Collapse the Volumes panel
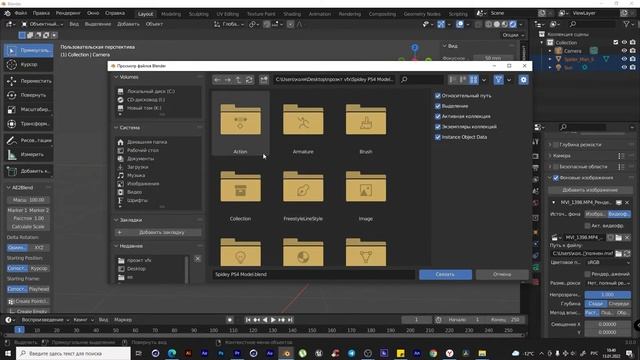Image resolution: width=640 pixels, height=360 pixels. (116, 77)
